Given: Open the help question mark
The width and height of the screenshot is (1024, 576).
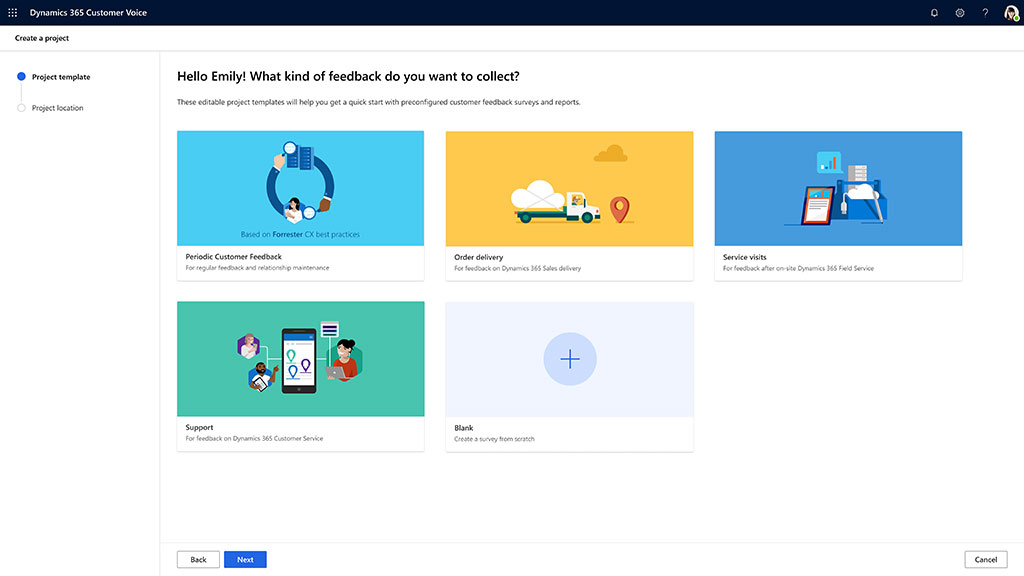Looking at the screenshot, I should 986,12.
